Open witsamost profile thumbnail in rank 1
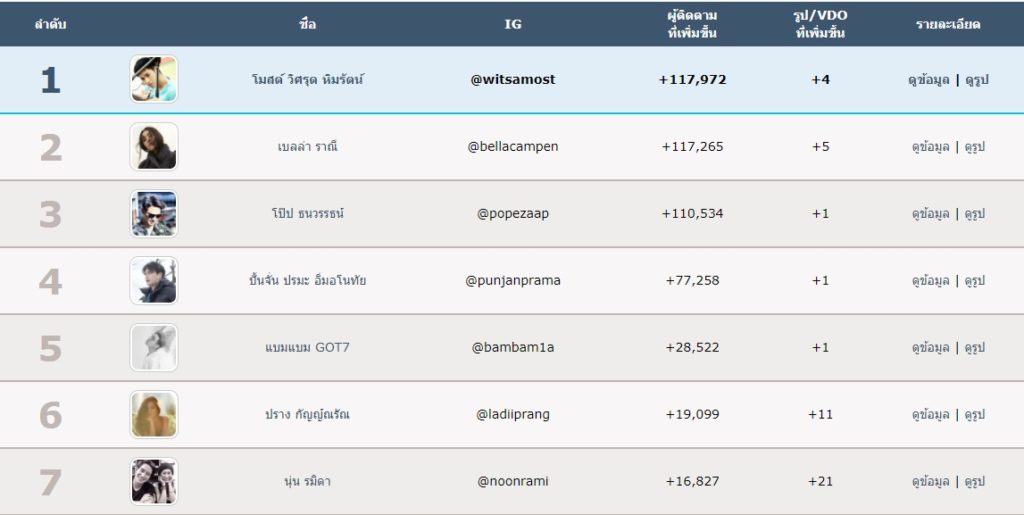Image resolution: width=1024 pixels, height=515 pixels. (x=153, y=79)
